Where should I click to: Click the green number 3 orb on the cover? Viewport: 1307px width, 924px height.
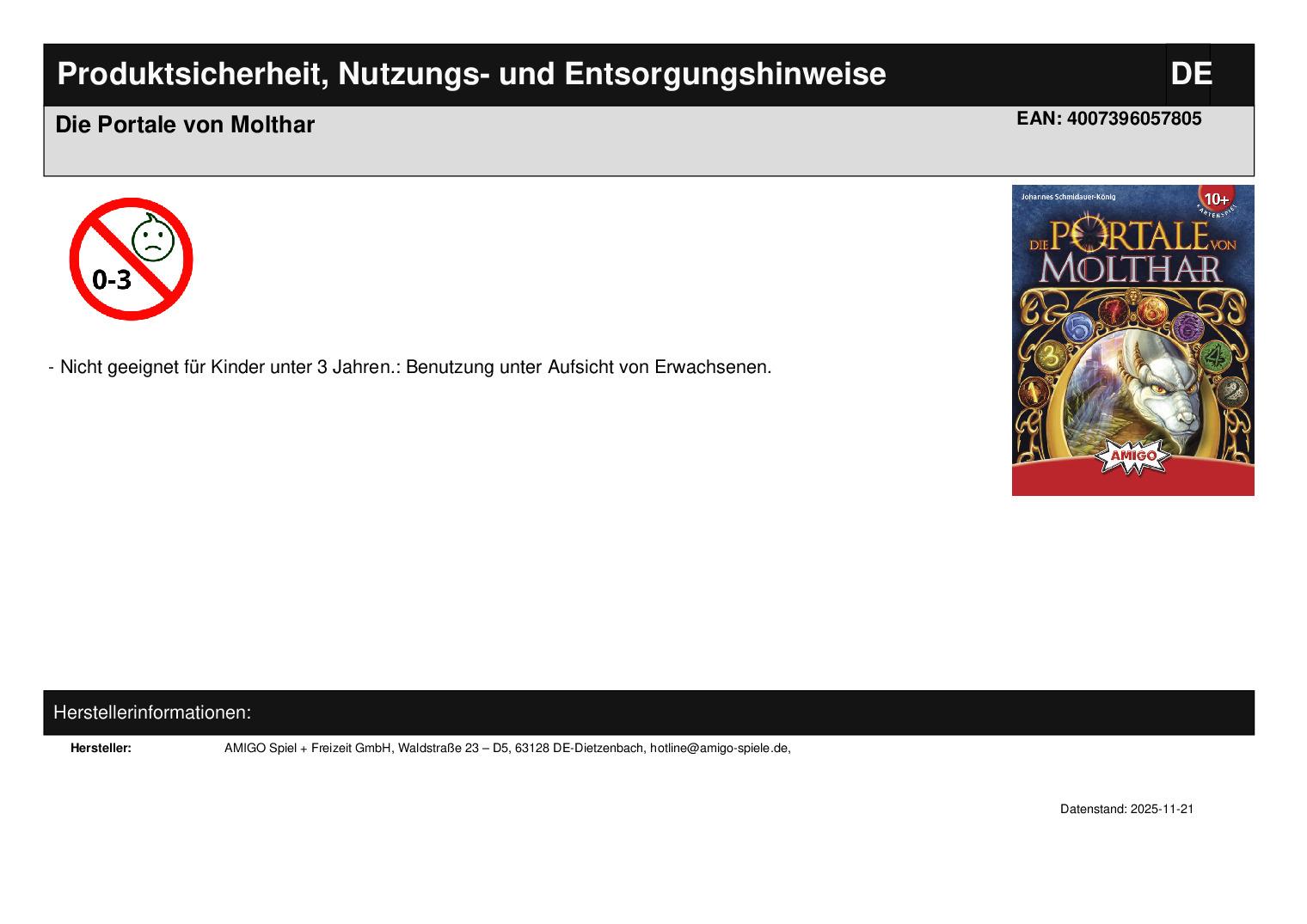pyautogui.click(x=1050, y=355)
